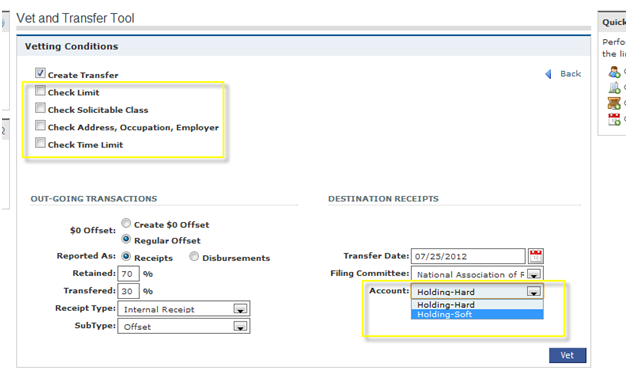This screenshot has width=628, height=388.
Task: Open the Receipt Type dropdown
Action: coord(184,309)
